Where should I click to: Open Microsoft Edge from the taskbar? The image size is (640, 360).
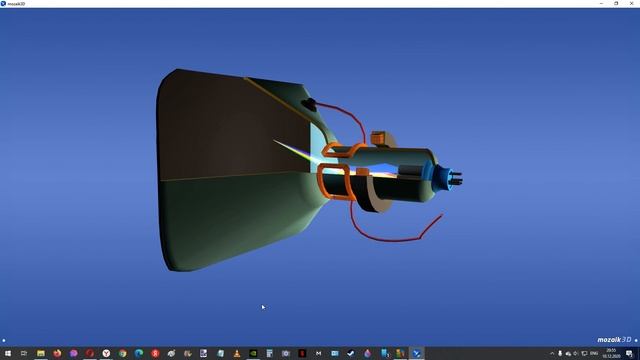[x=139, y=353]
